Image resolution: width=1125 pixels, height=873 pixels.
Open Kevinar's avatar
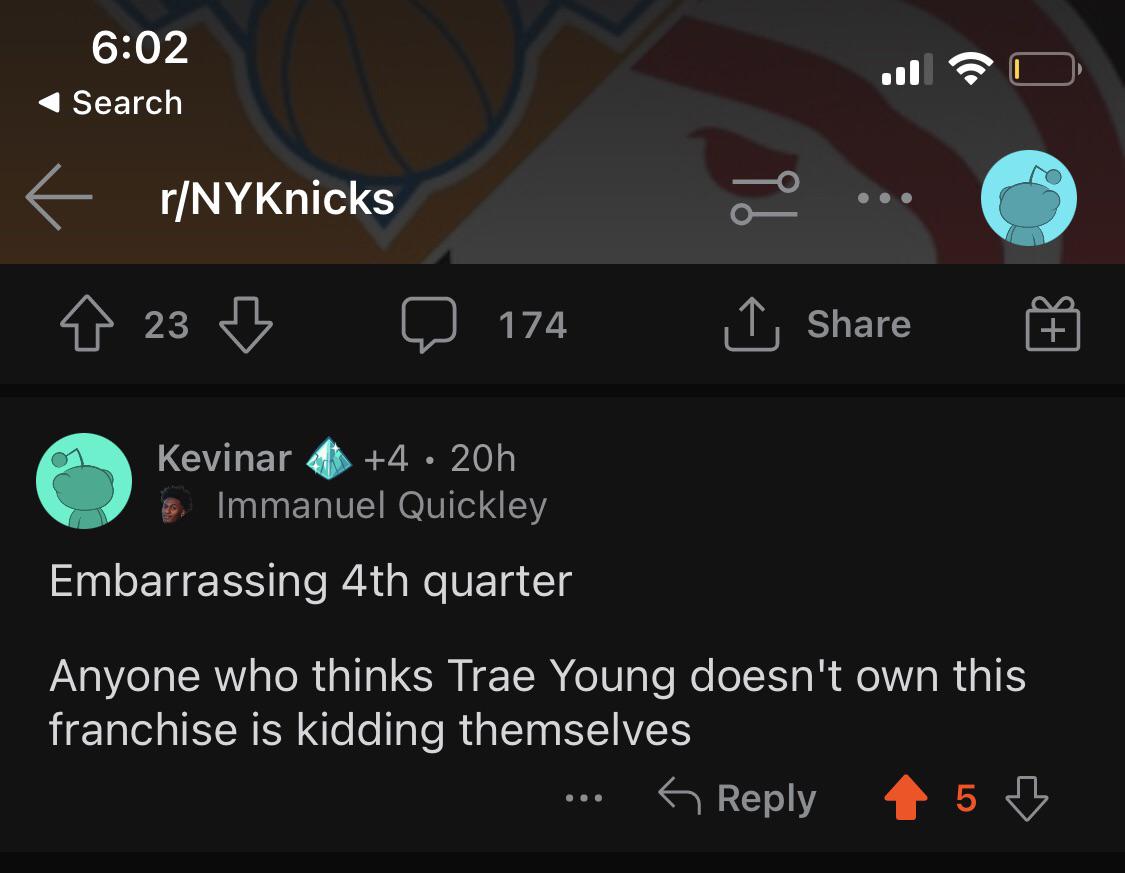(84, 481)
